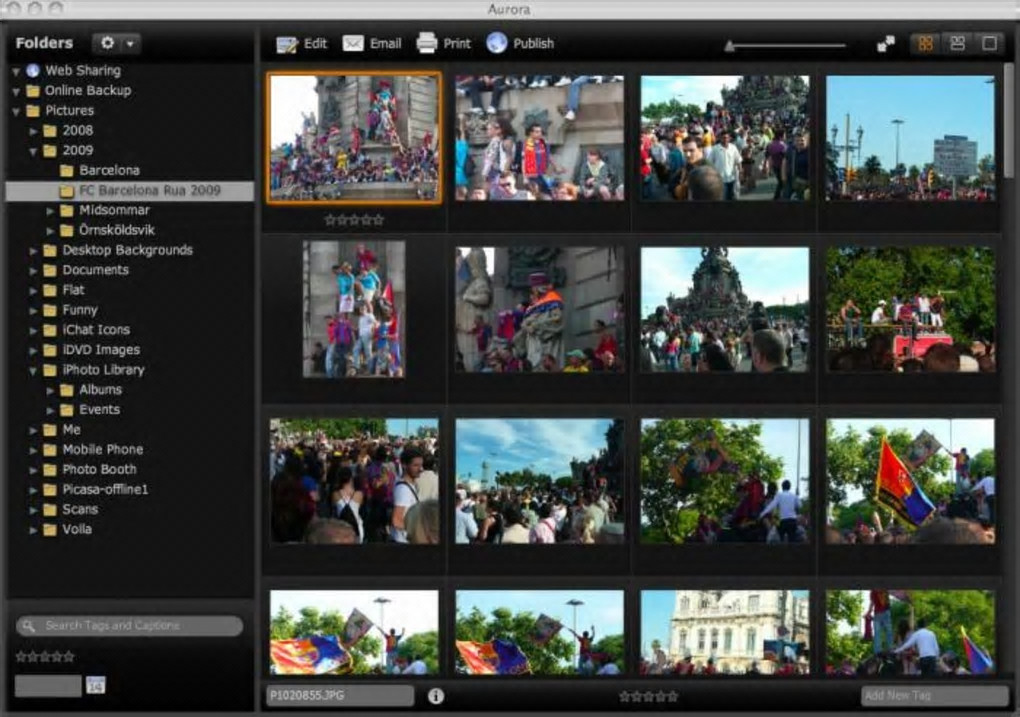Screen dimensions: 1020x717
Task: Collapse the iPhoto Library folder
Action: [x=33, y=370]
